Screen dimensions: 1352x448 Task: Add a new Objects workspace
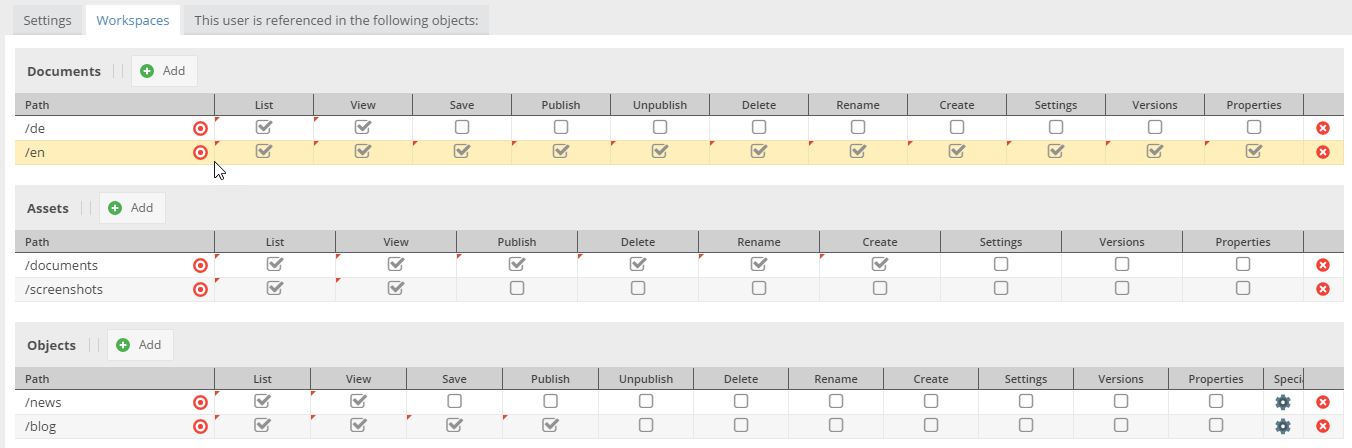coord(139,345)
